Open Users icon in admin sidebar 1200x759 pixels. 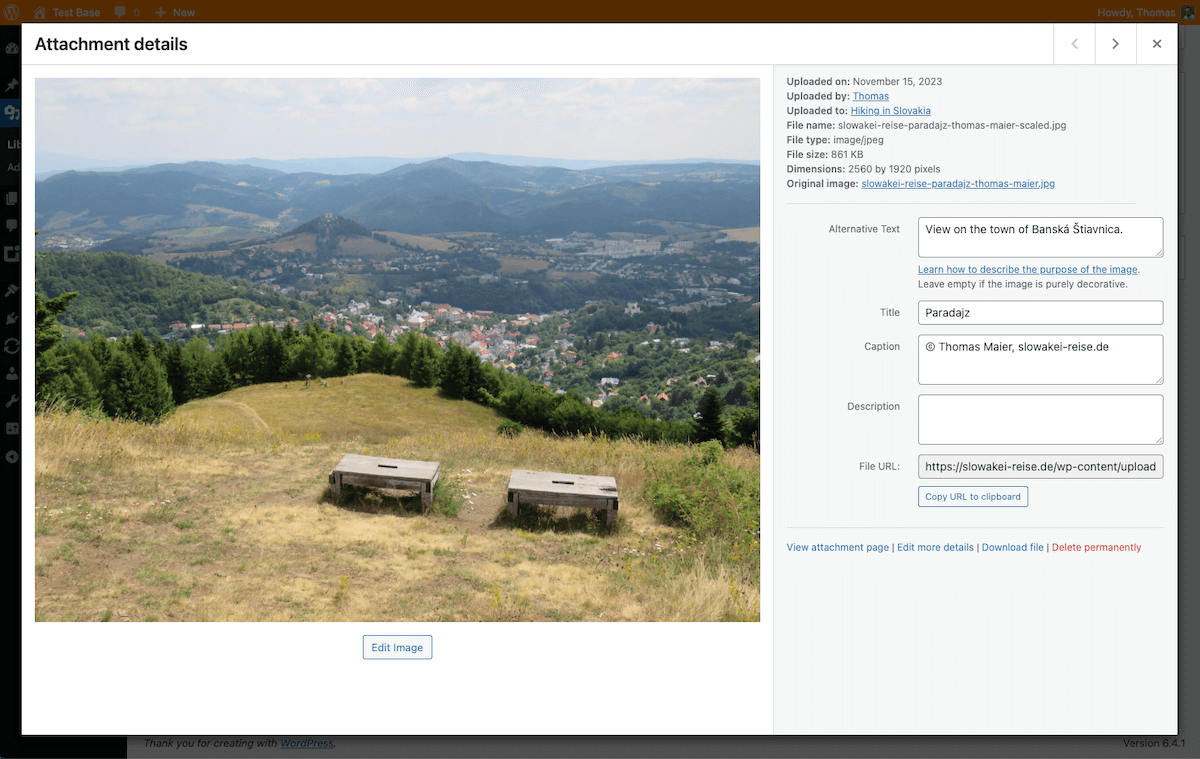(12, 373)
